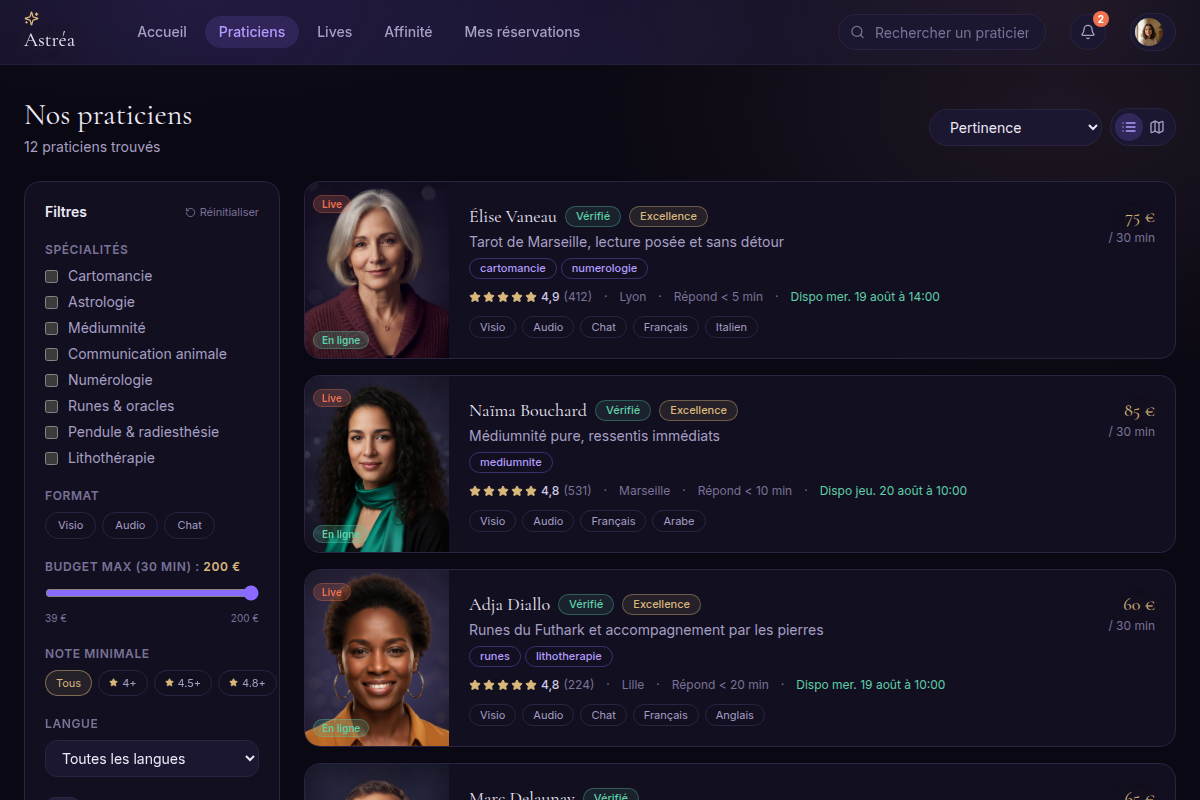Open the Pertinence sort dropdown
This screenshot has width=1200, height=800.
1015,127
